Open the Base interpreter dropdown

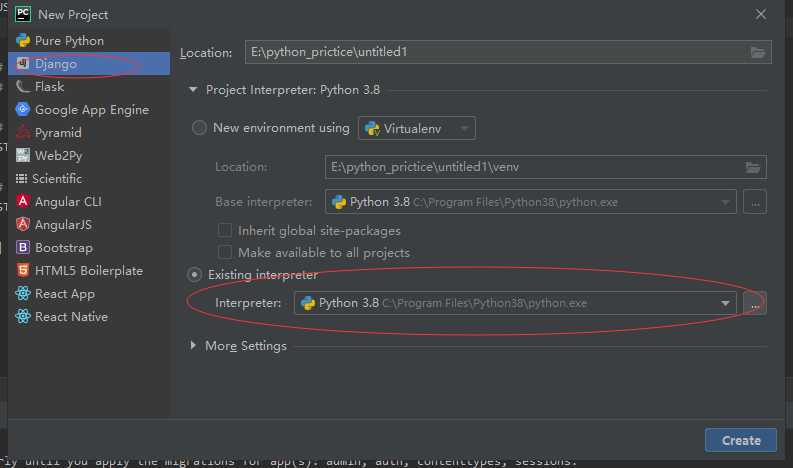(x=531, y=202)
